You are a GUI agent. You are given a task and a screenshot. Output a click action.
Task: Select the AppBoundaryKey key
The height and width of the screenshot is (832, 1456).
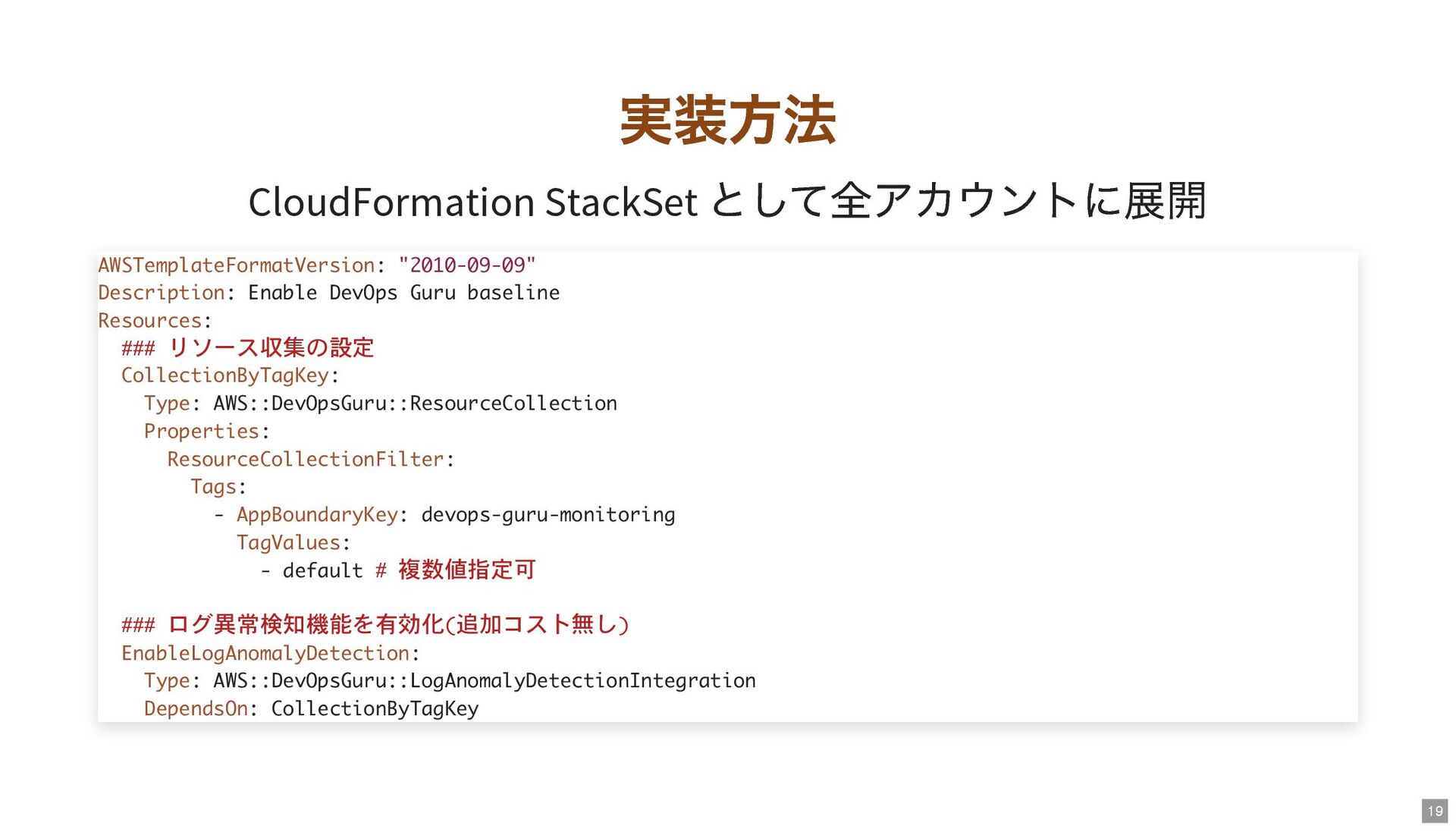[x=317, y=515]
